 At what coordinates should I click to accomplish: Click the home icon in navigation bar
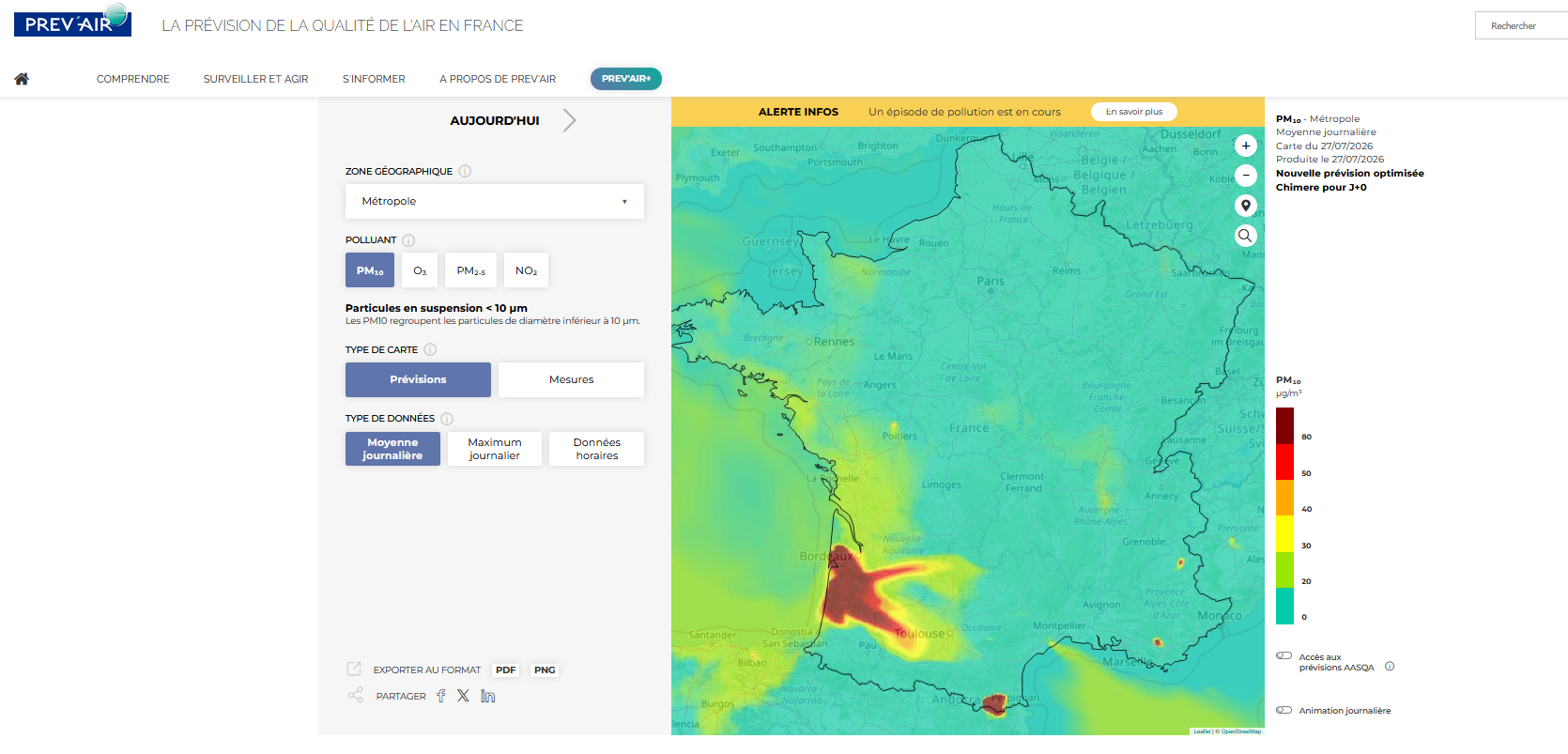coord(22,79)
